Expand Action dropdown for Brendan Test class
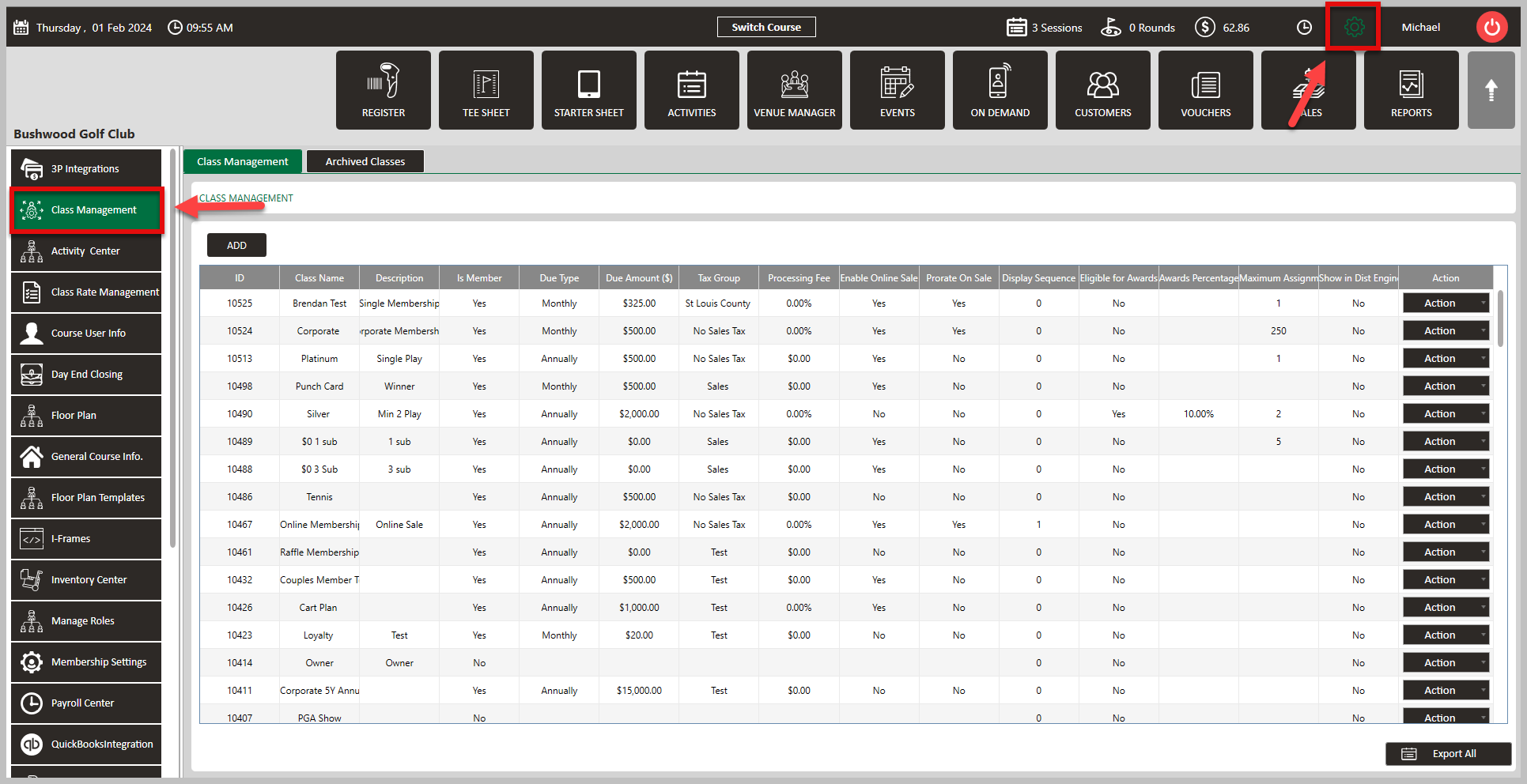This screenshot has height=784, width=1527. point(1446,303)
